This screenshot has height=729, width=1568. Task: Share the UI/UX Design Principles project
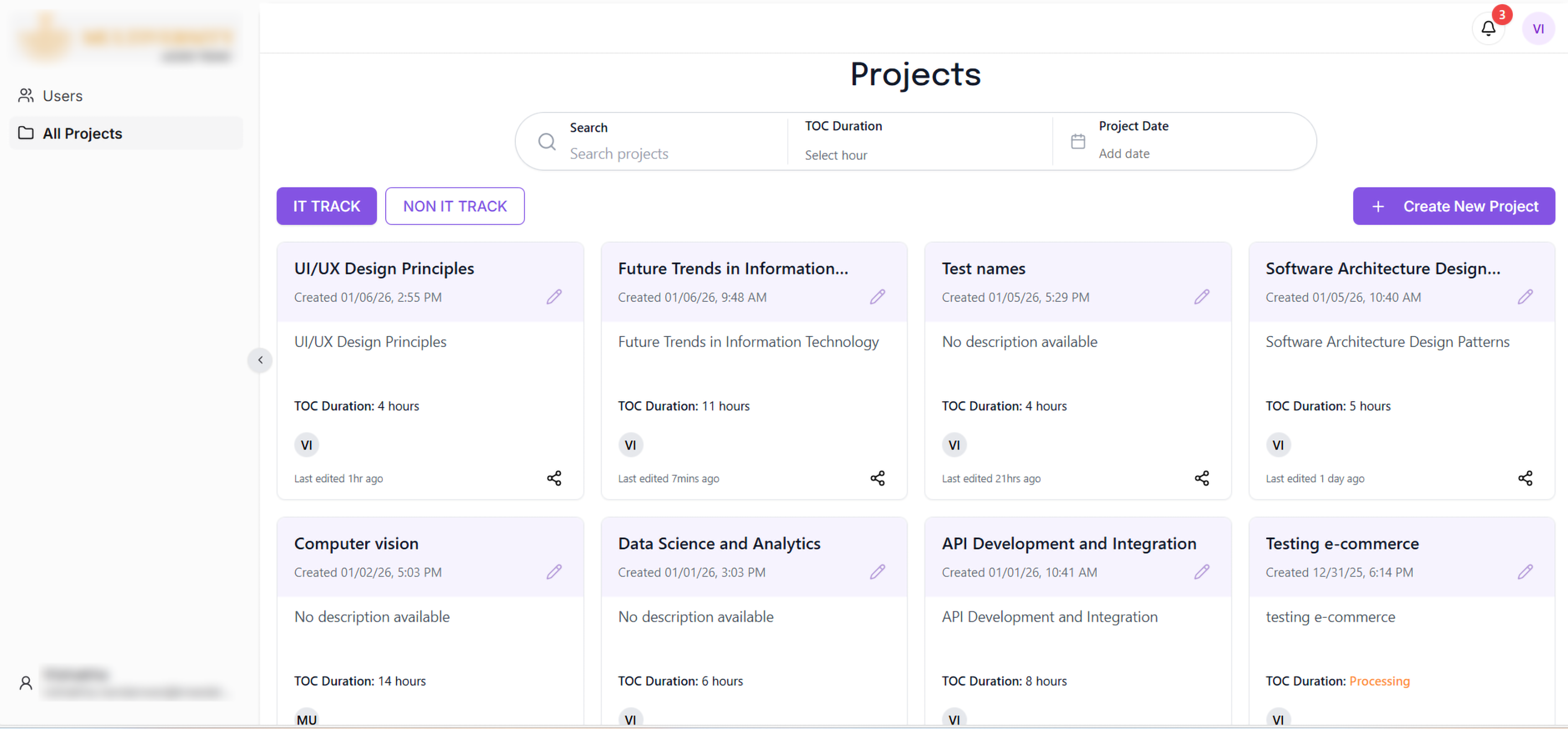[554, 478]
